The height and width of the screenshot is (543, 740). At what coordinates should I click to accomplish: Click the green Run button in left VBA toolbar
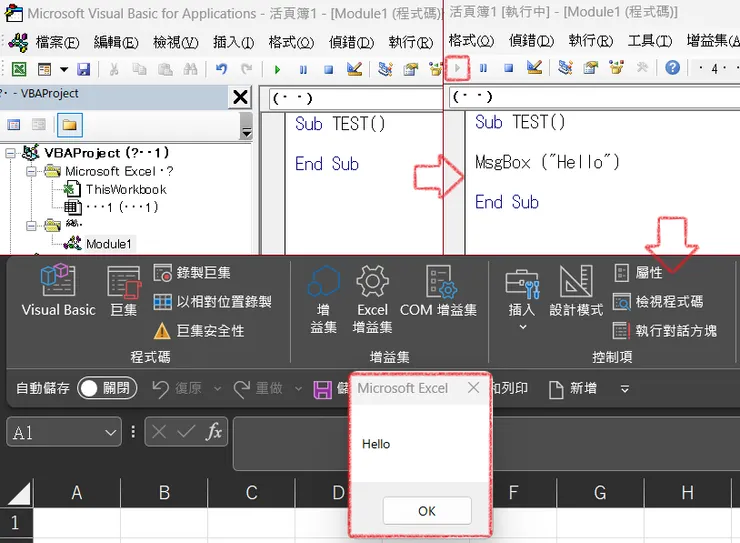[x=278, y=70]
